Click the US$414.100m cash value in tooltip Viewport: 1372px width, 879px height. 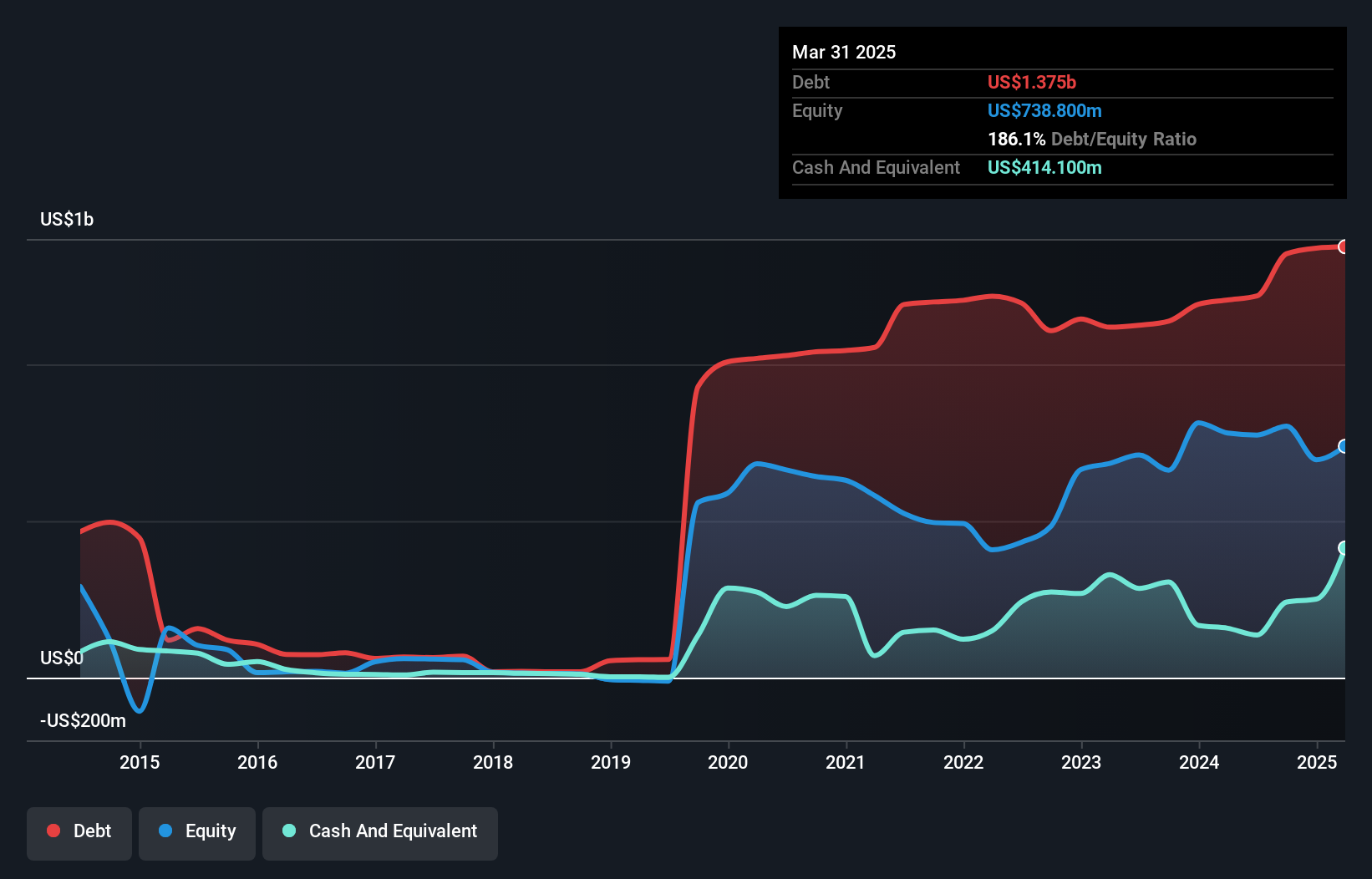pos(1044,167)
